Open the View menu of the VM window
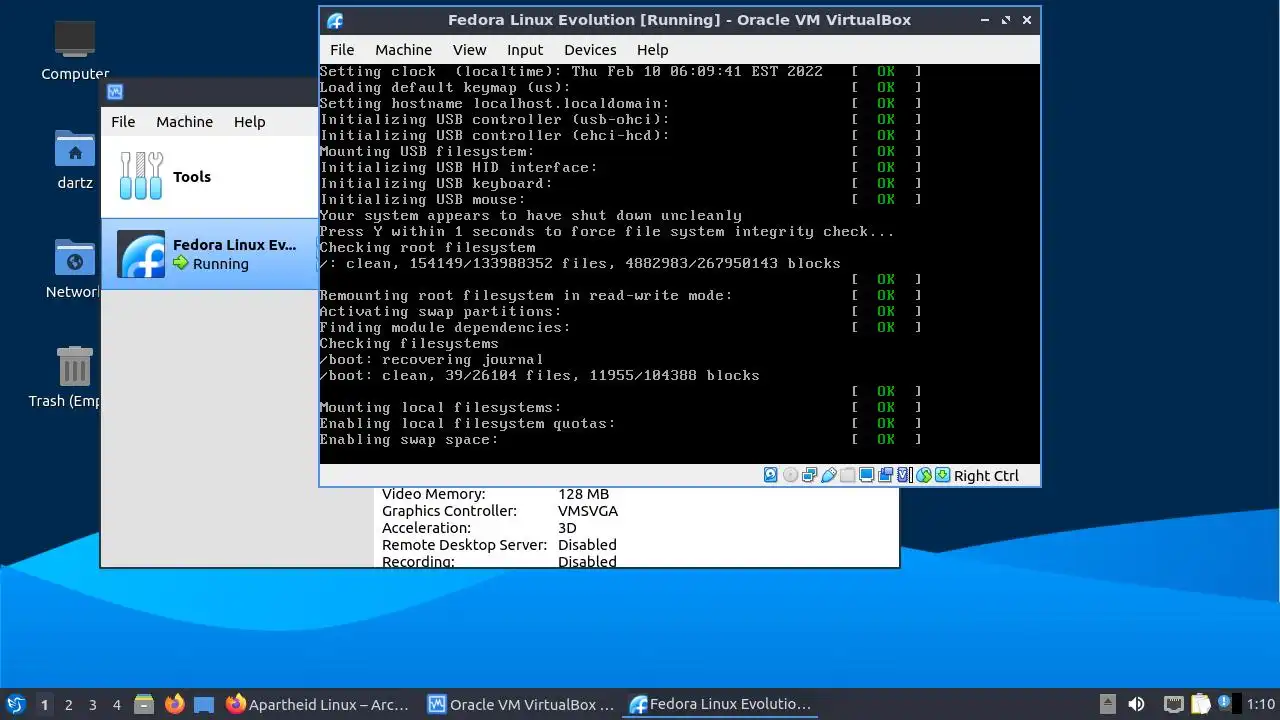This screenshot has height=720, width=1280. pos(469,49)
